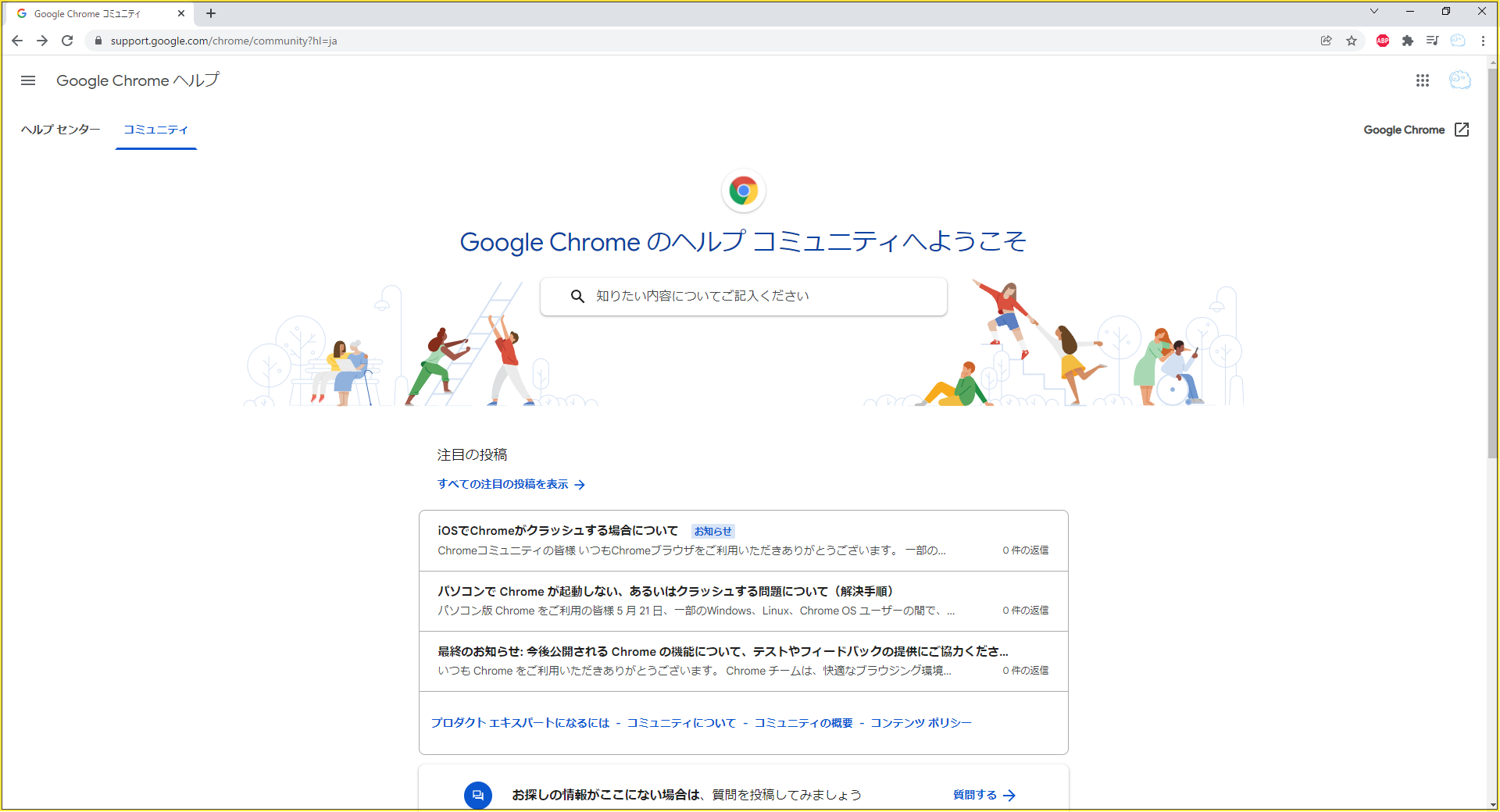
Task: Go forward with the browser forward arrow
Action: pos(42,41)
